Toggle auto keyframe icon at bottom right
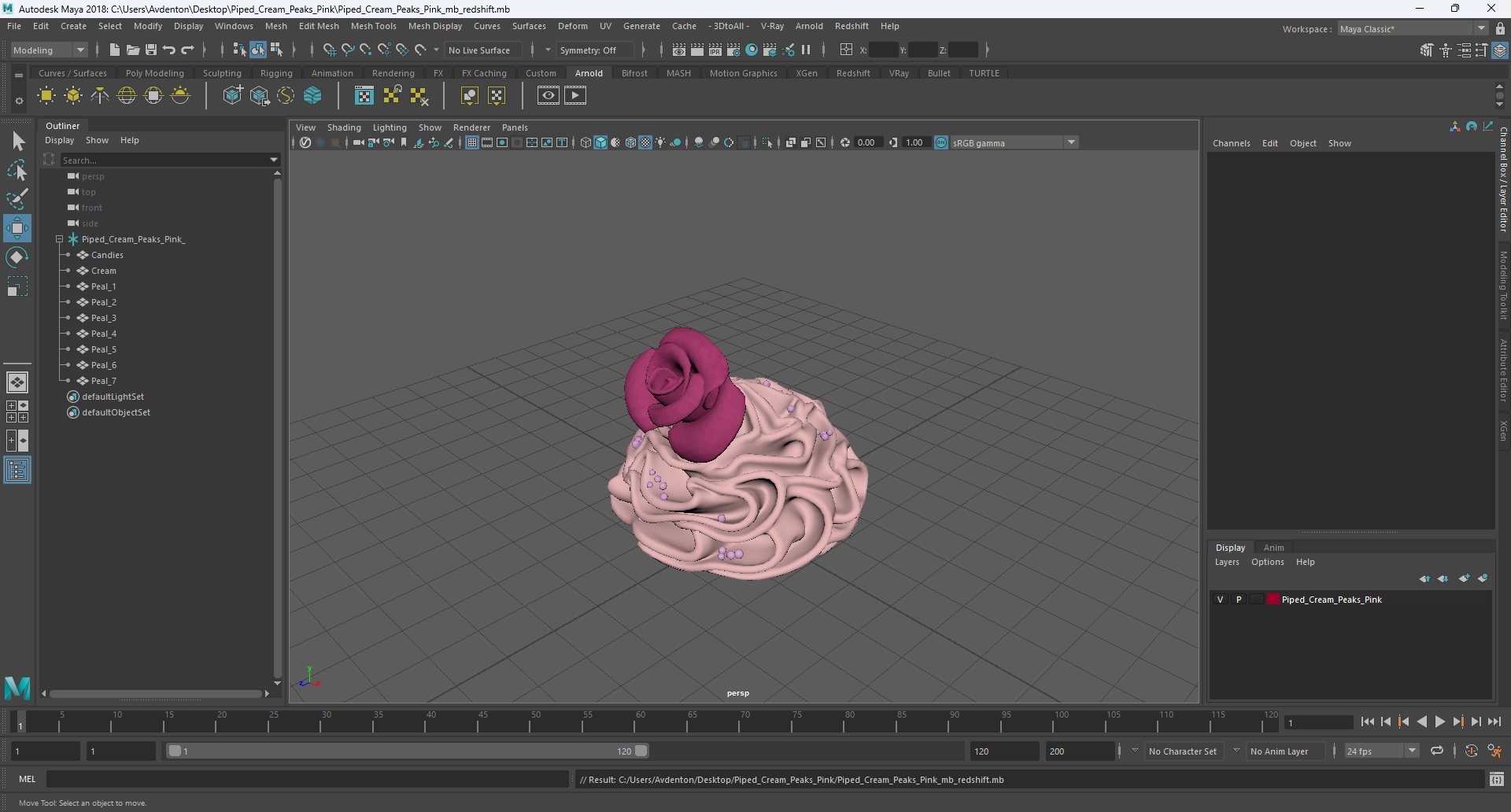The height and width of the screenshot is (812, 1511). [1471, 751]
